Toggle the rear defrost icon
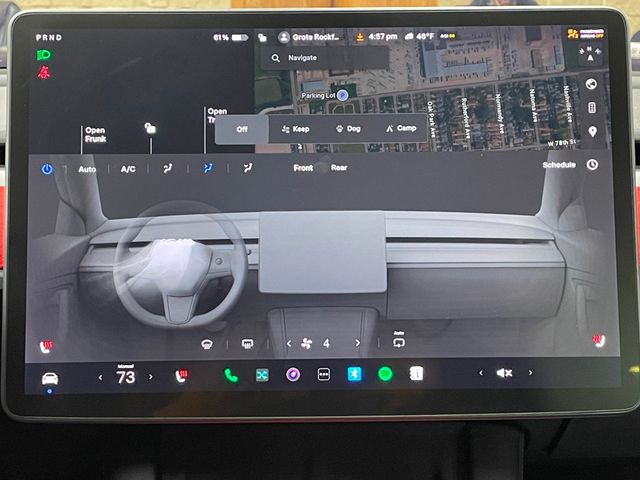Viewport: 640px width, 480px height. (247, 344)
